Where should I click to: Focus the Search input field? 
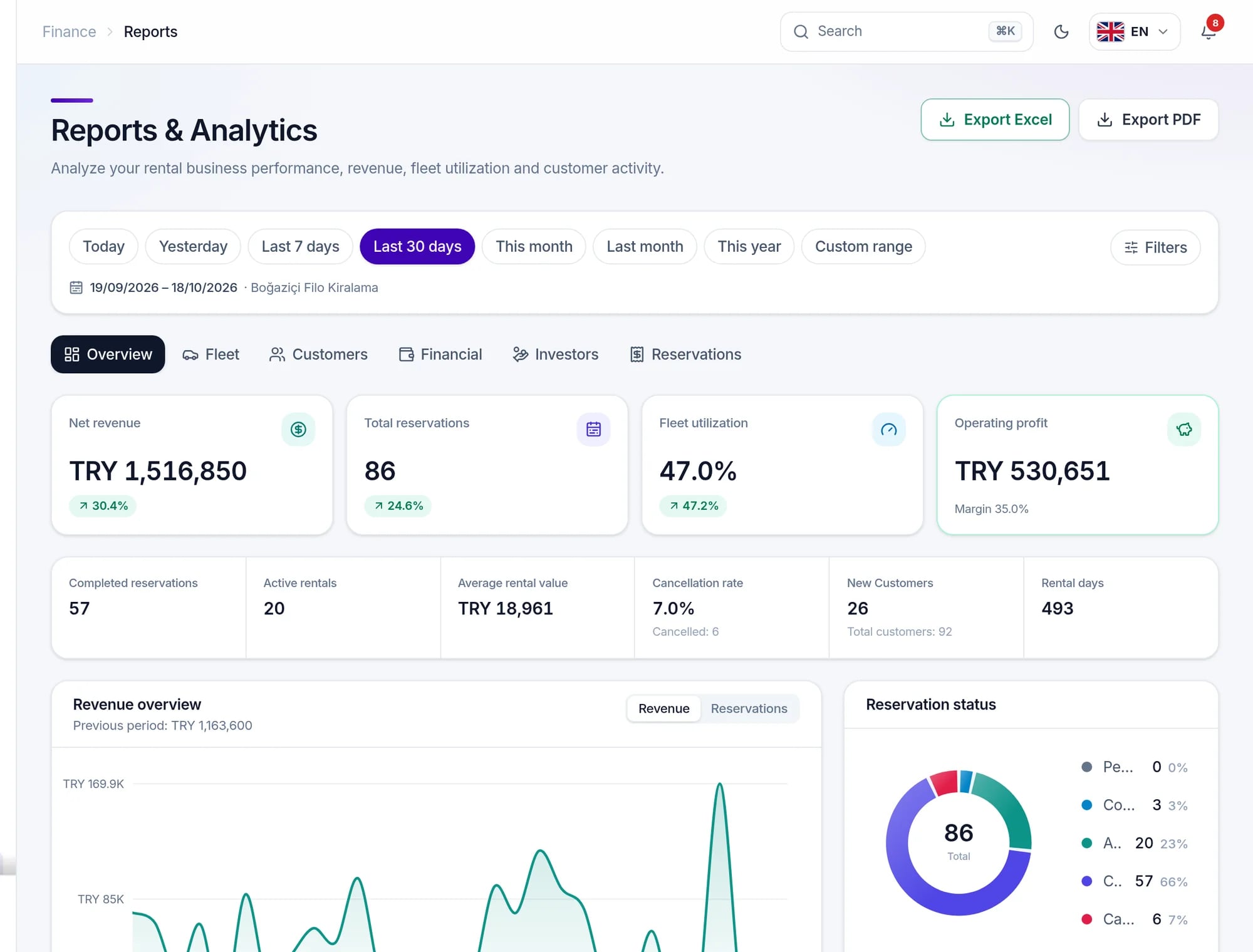coord(906,31)
